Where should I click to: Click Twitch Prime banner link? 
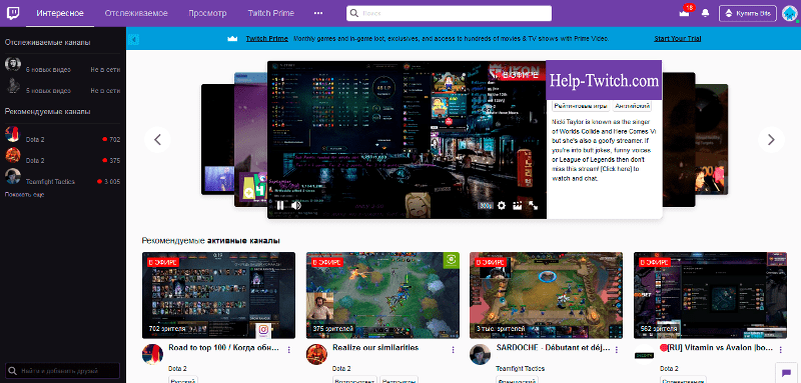267,38
